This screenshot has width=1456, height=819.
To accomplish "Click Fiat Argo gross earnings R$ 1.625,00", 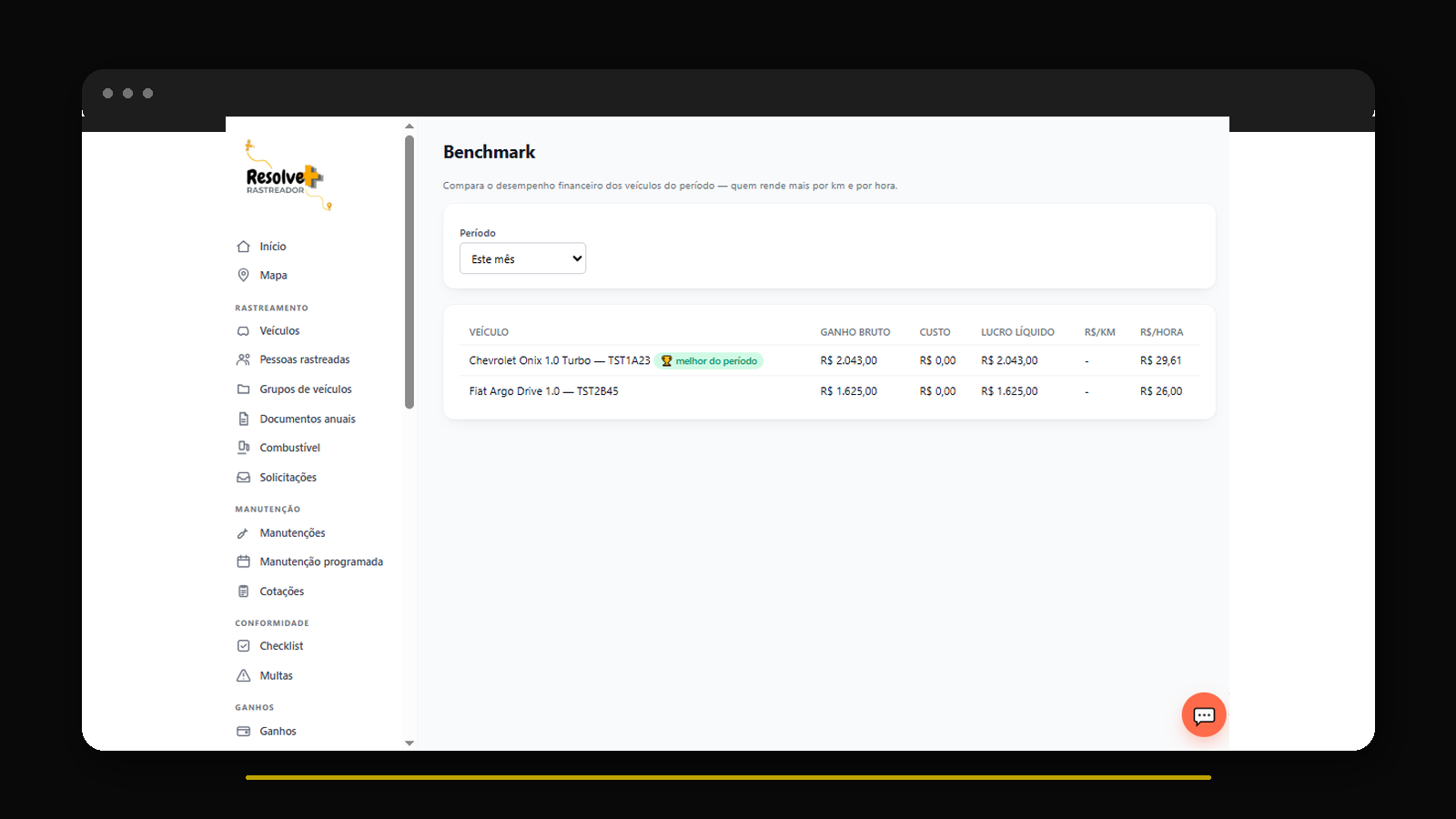I will click(x=848, y=391).
